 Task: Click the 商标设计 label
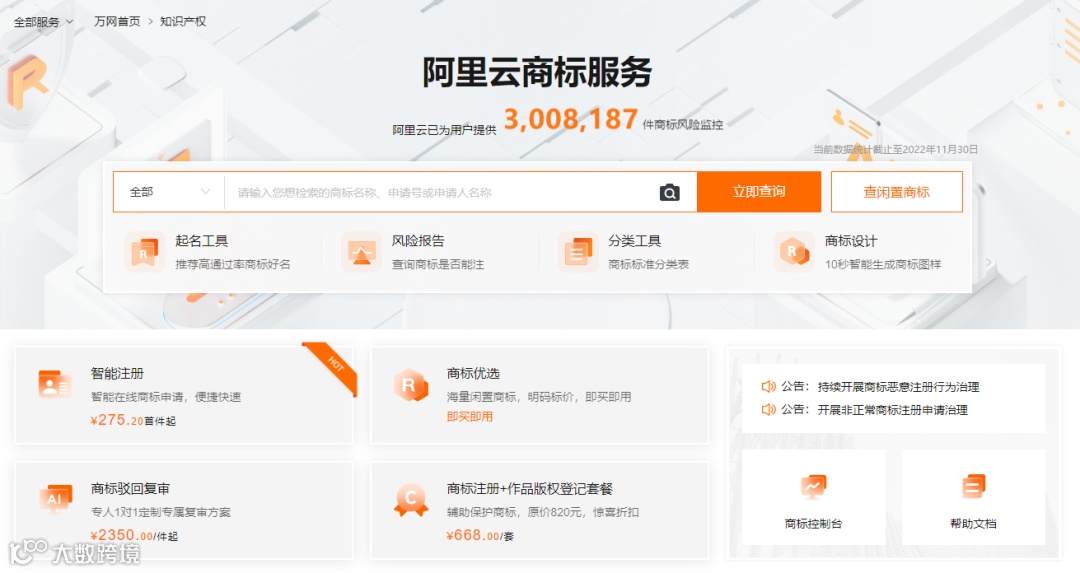coord(851,241)
